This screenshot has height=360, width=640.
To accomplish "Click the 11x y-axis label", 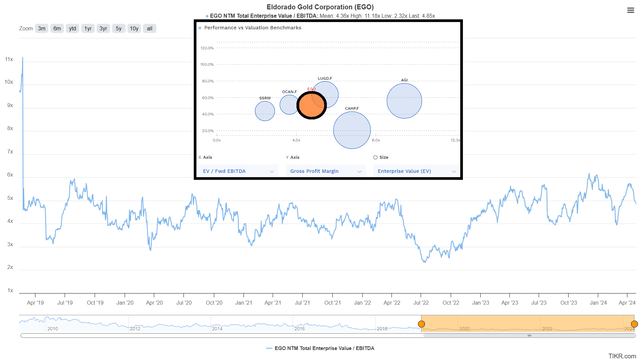I will 9,59.
